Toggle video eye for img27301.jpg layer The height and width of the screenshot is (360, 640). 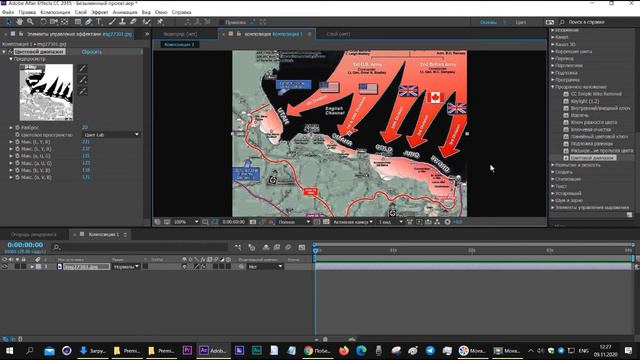pyautogui.click(x=4, y=267)
